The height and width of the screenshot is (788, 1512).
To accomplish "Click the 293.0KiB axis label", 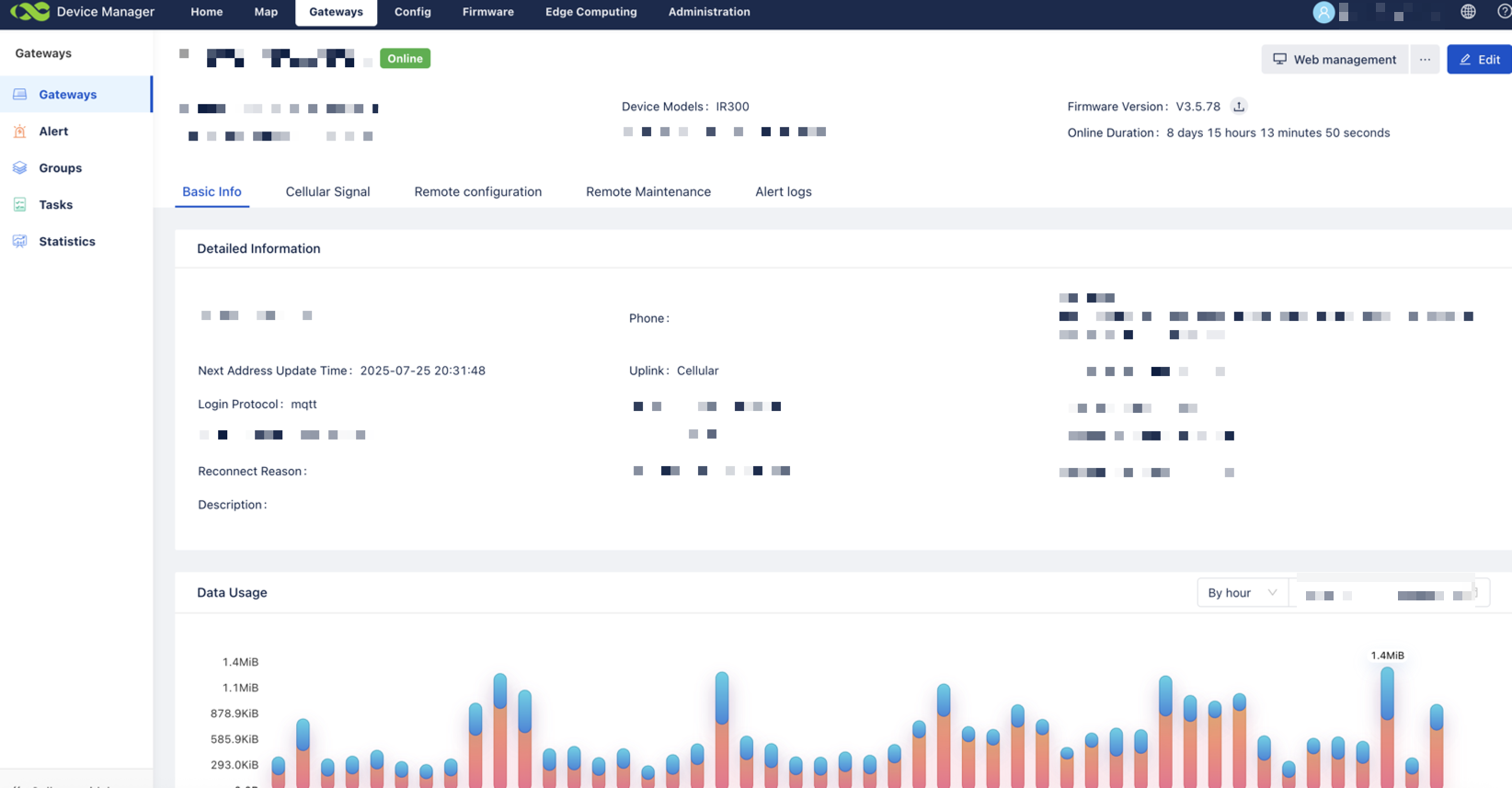I will point(235,765).
